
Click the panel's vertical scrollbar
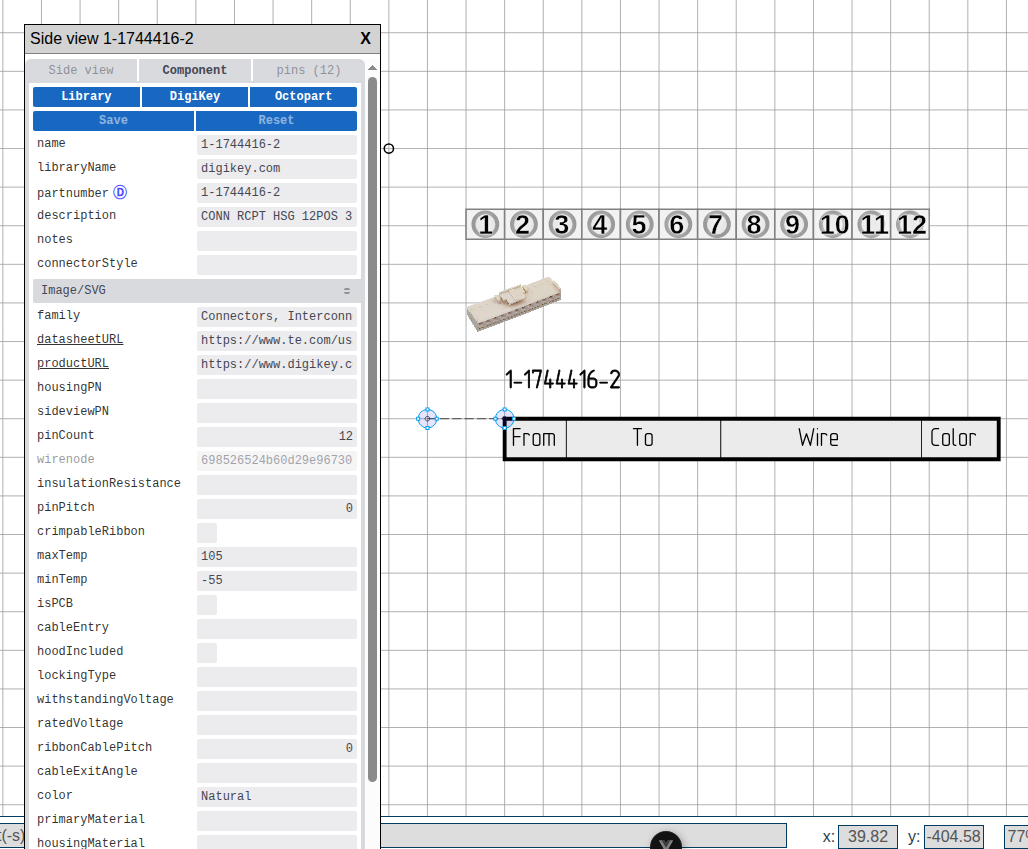tap(372, 400)
